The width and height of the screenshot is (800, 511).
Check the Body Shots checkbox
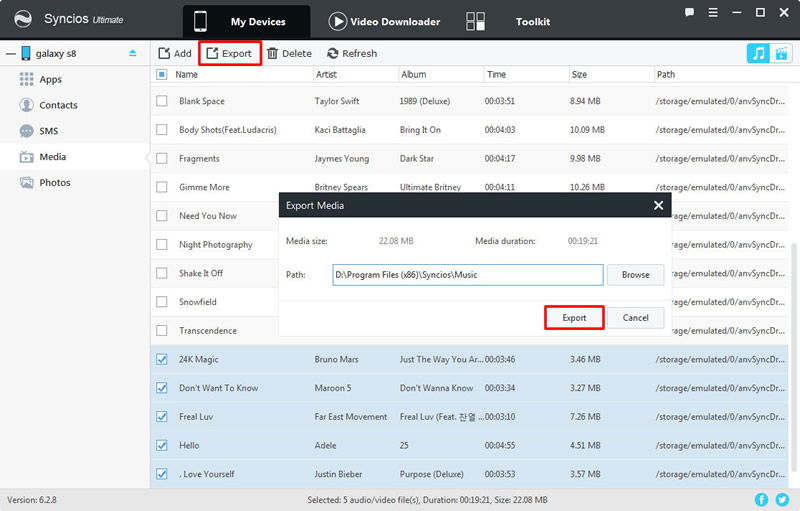click(x=162, y=130)
